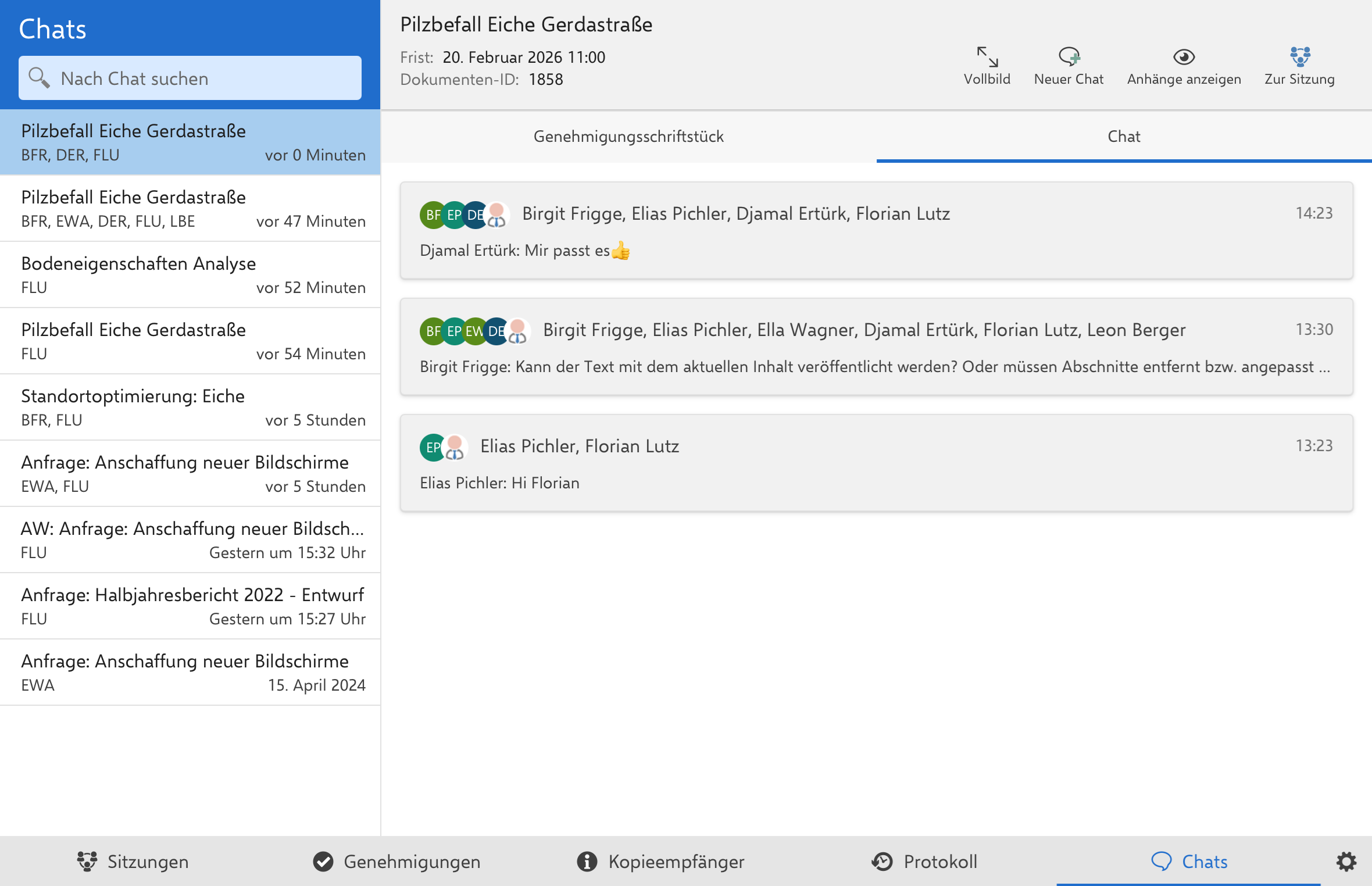The width and height of the screenshot is (1372, 886).
Task: Switch to the Genehmigungsschriftstück tab
Action: 628,137
